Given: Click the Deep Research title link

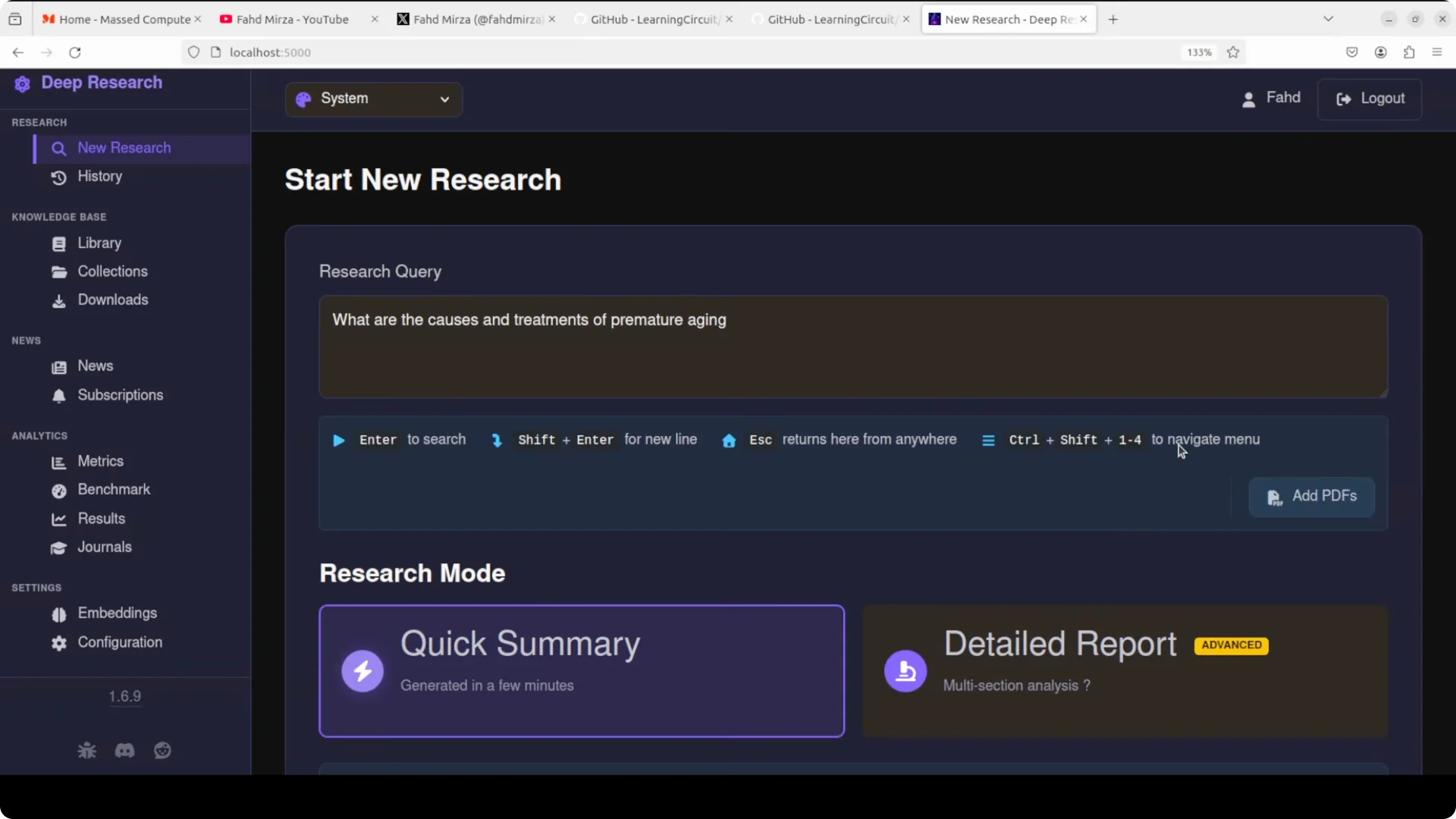Looking at the screenshot, I should point(102,83).
